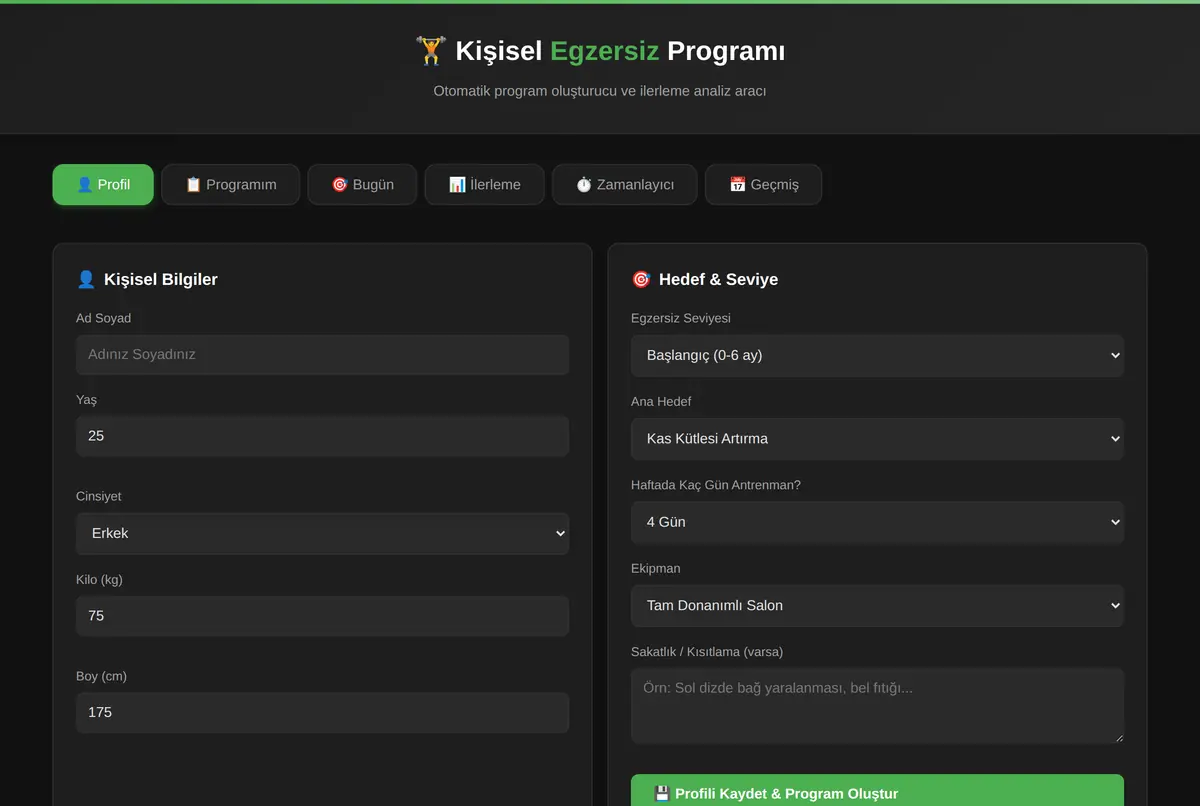1200x806 pixels.
Task: Click the target icon beside Hedef & Seviye
Action: click(641, 279)
